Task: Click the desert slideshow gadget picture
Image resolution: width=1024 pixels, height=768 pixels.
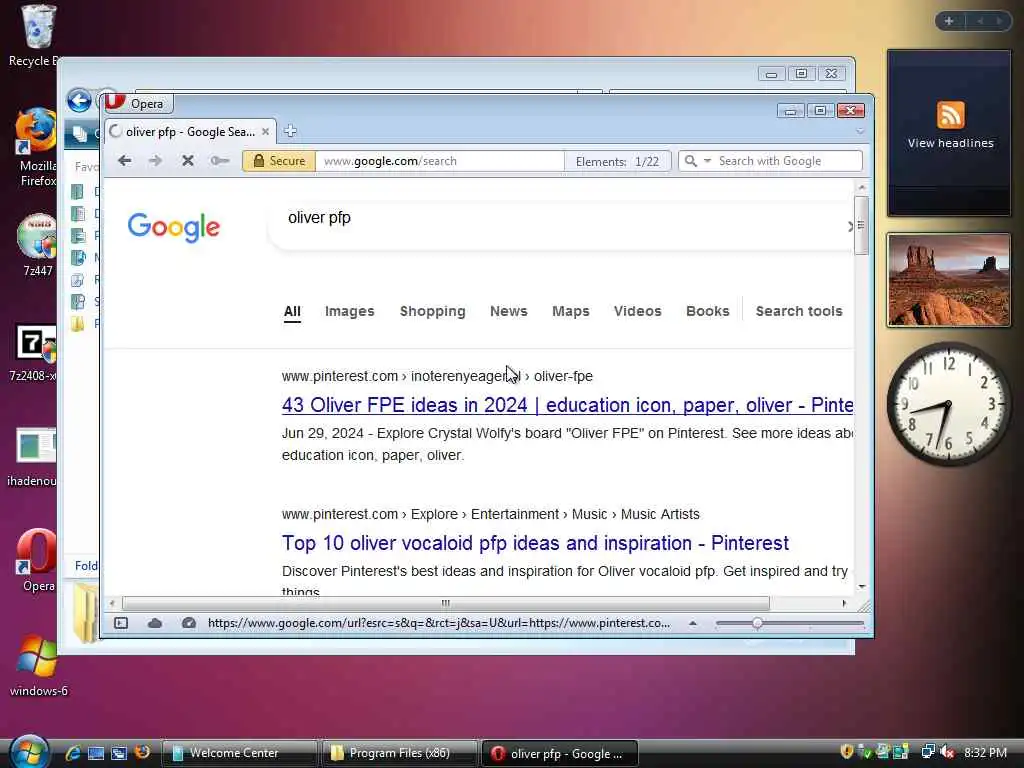Action: coord(949,280)
